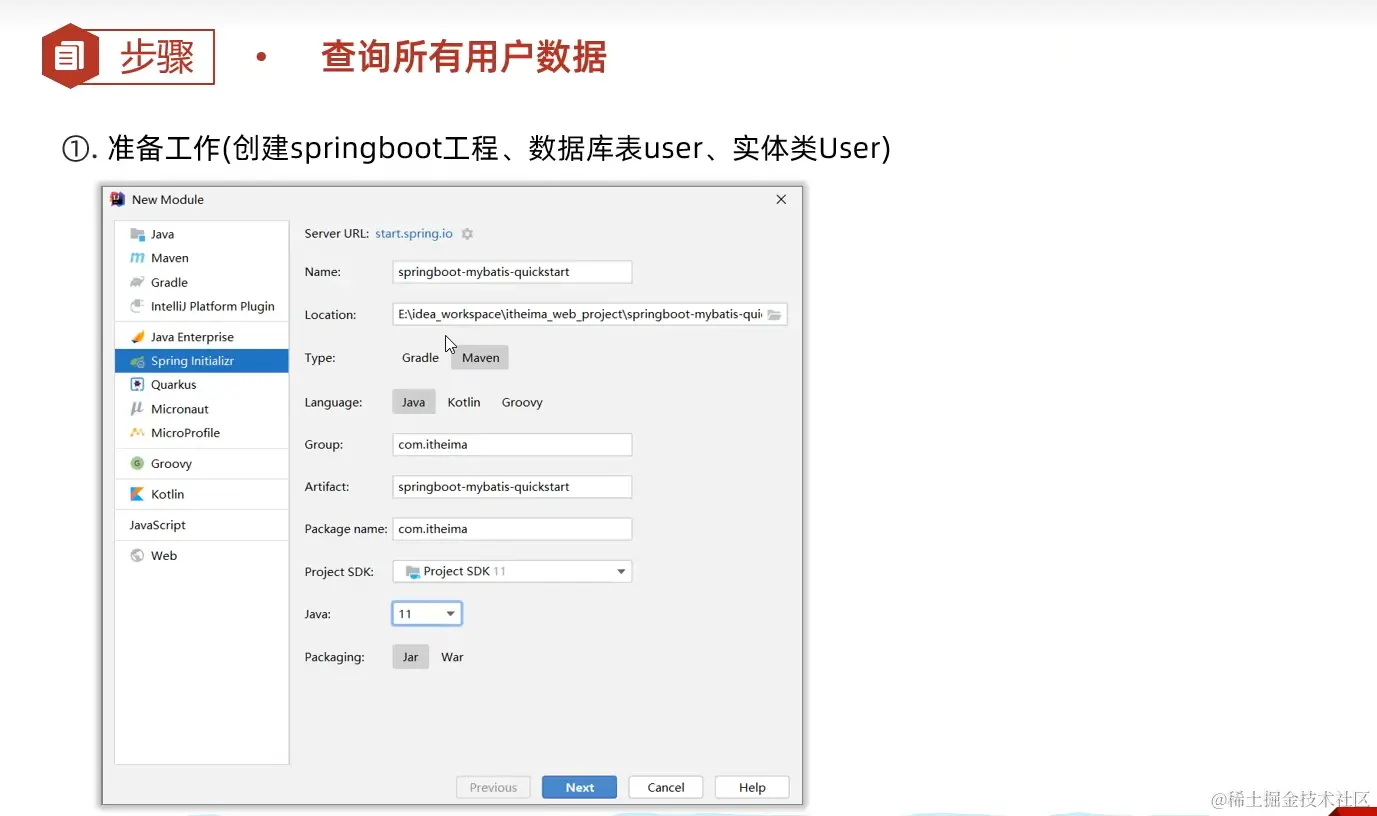The width and height of the screenshot is (1377, 816).
Task: Click the Gradle elephant icon
Action: (137, 282)
